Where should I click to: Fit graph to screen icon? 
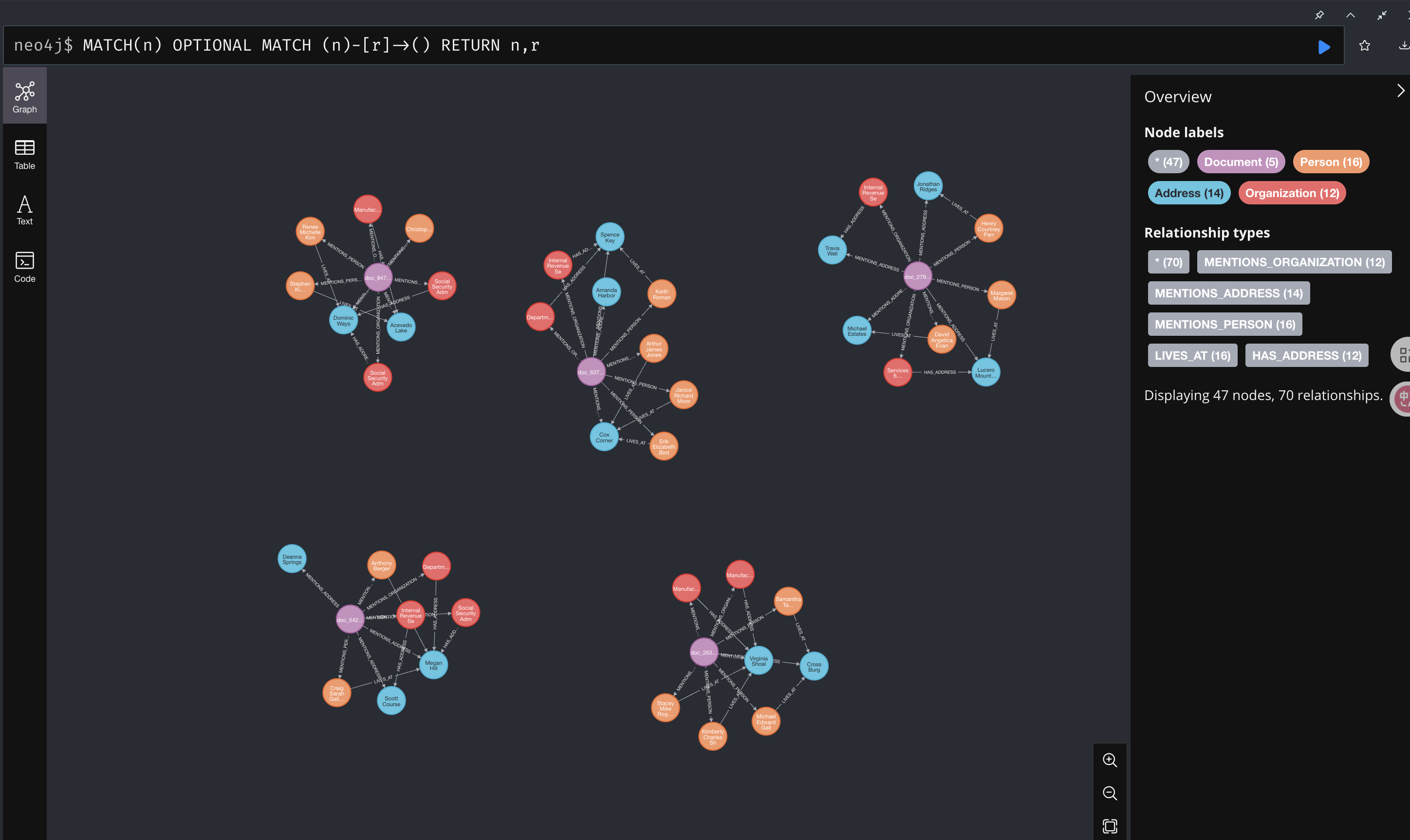point(1109,826)
